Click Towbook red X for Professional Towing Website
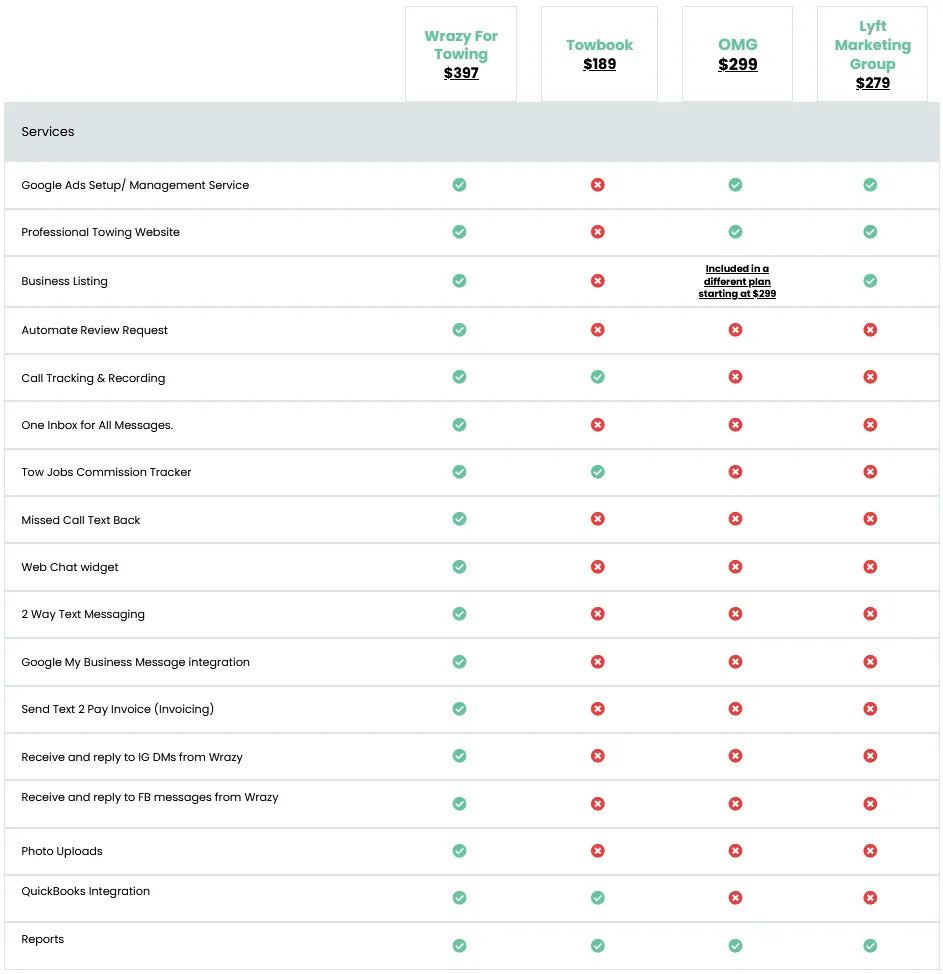The height and width of the screenshot is (974, 943). pos(598,232)
